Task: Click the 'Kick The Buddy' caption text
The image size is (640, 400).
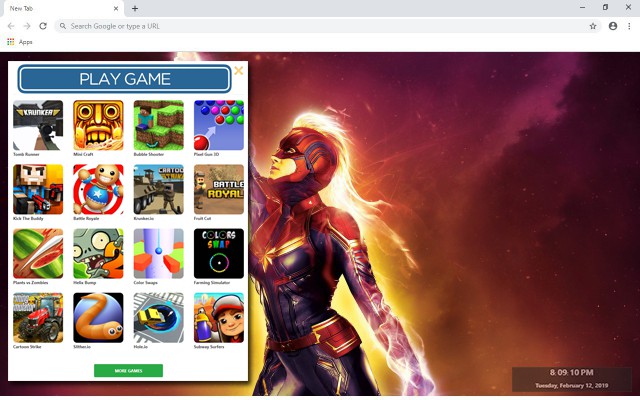Action: tap(28, 218)
